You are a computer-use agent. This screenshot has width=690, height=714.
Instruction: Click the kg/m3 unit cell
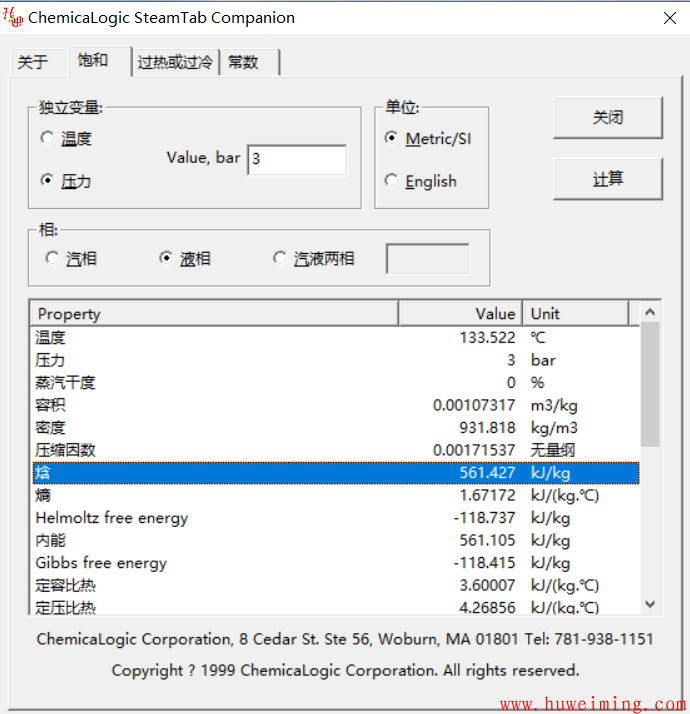(x=554, y=428)
